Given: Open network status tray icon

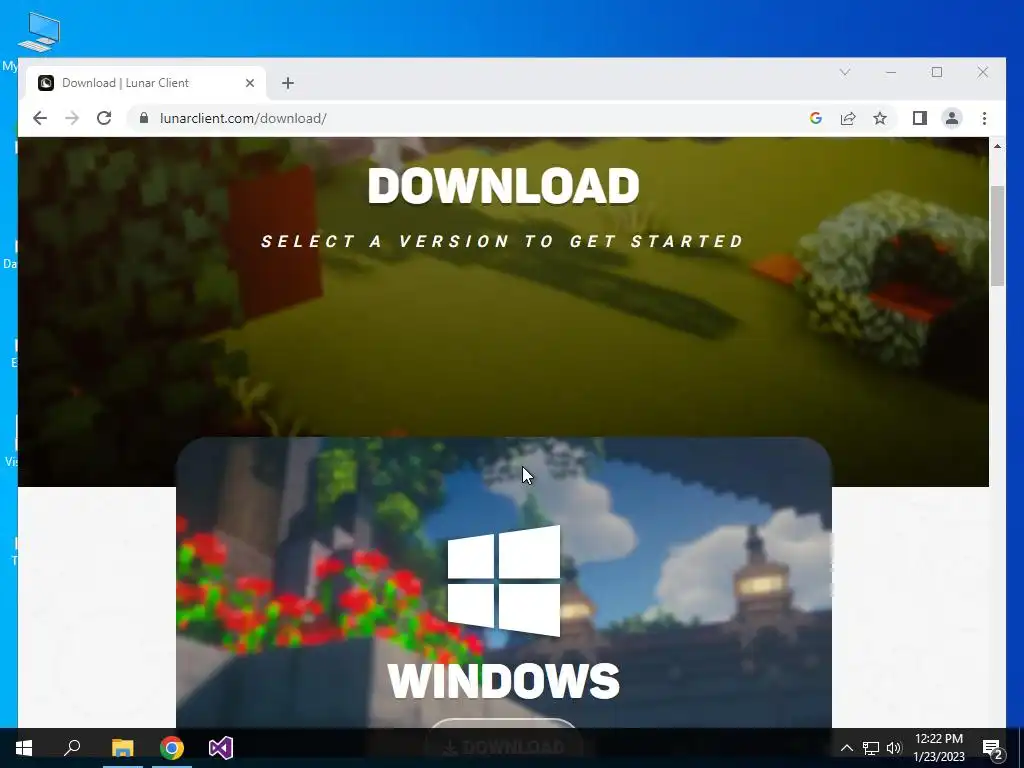Looking at the screenshot, I should pos(871,748).
